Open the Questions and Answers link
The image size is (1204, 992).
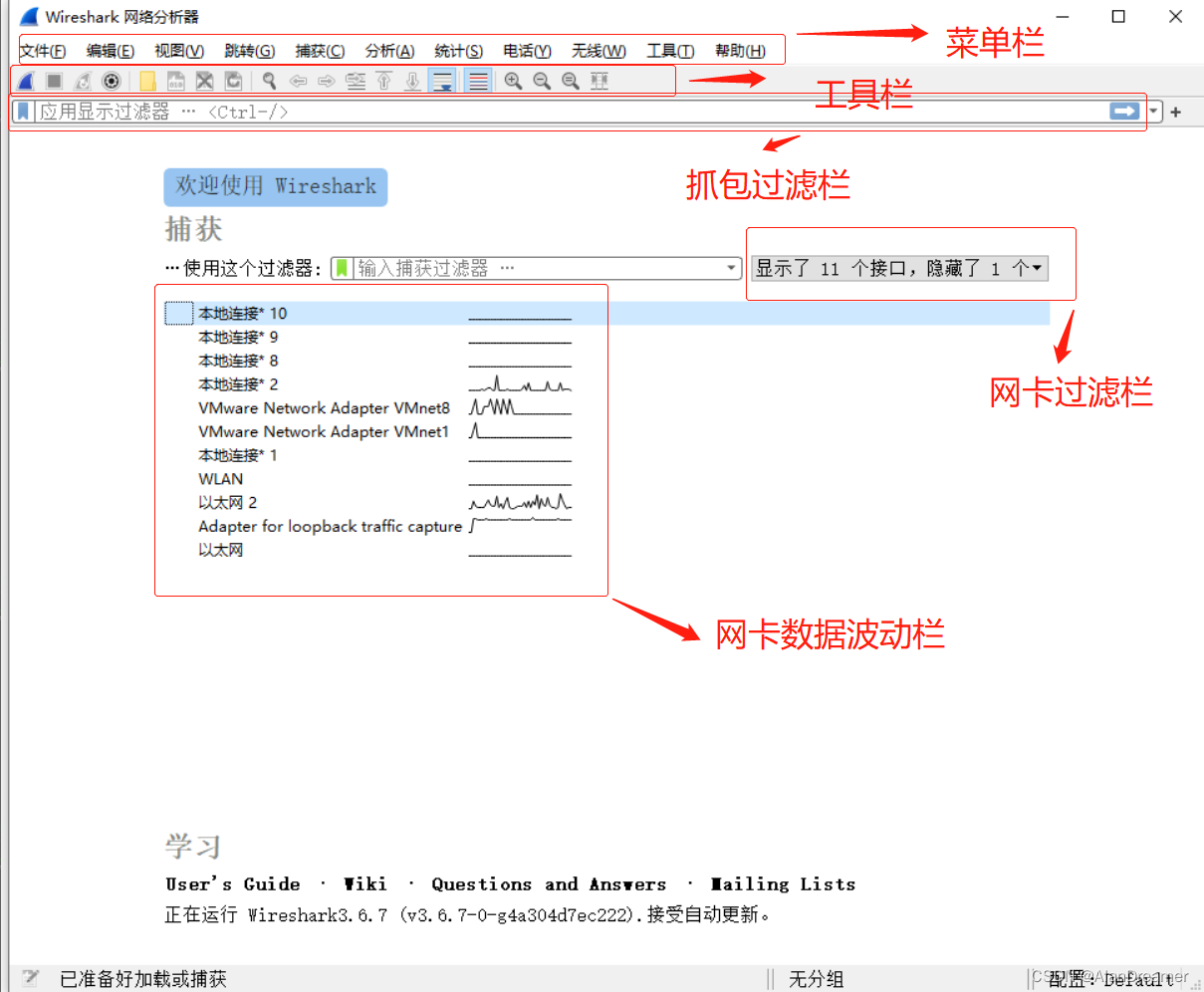[549, 884]
